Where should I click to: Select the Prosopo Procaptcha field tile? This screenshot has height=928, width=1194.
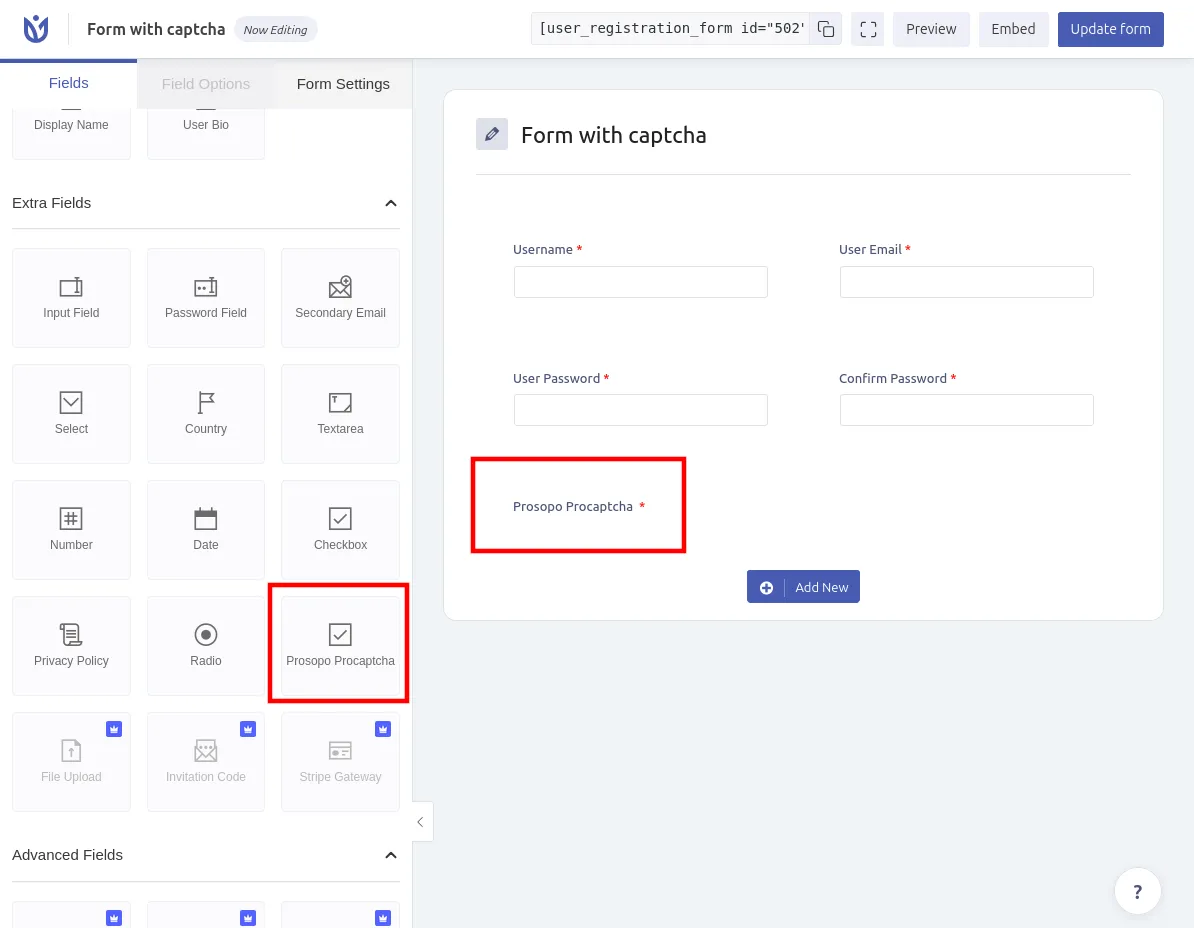pyautogui.click(x=340, y=645)
